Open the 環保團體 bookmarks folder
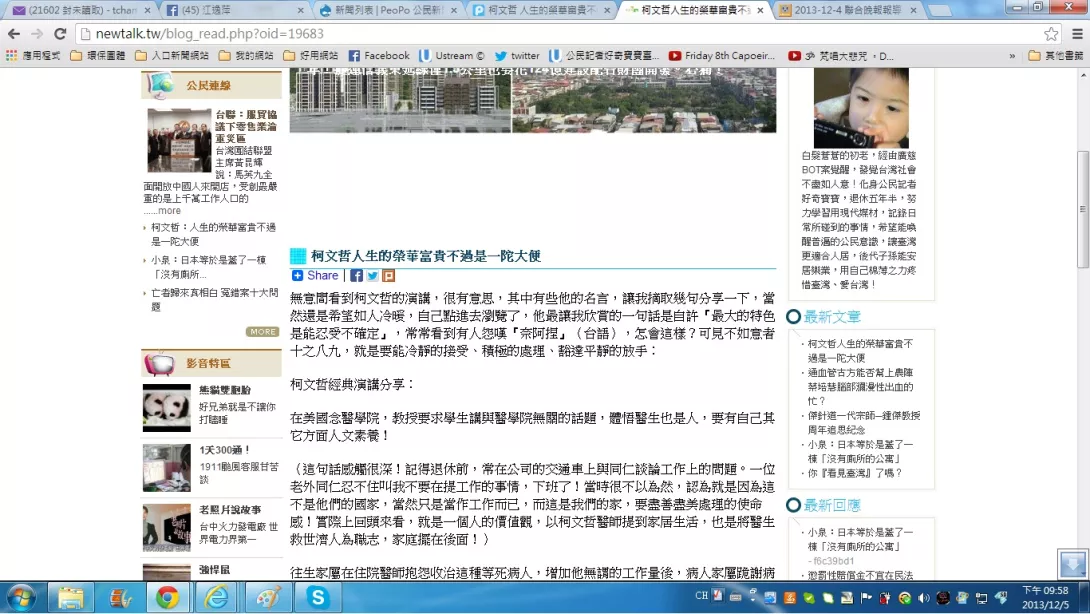 point(98,56)
